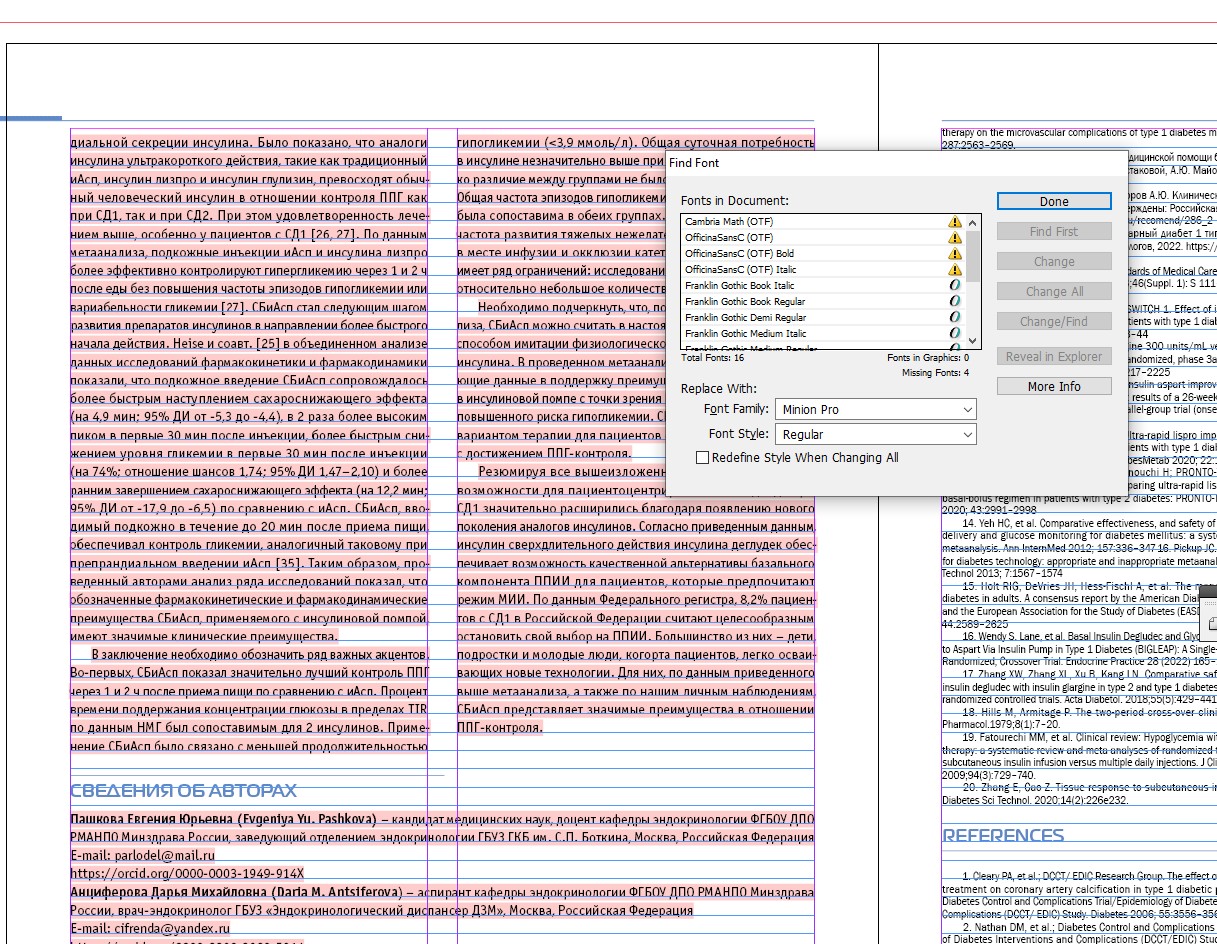Click the "Fonts in Document:" label
The width and height of the screenshot is (1217, 944).
click(735, 201)
